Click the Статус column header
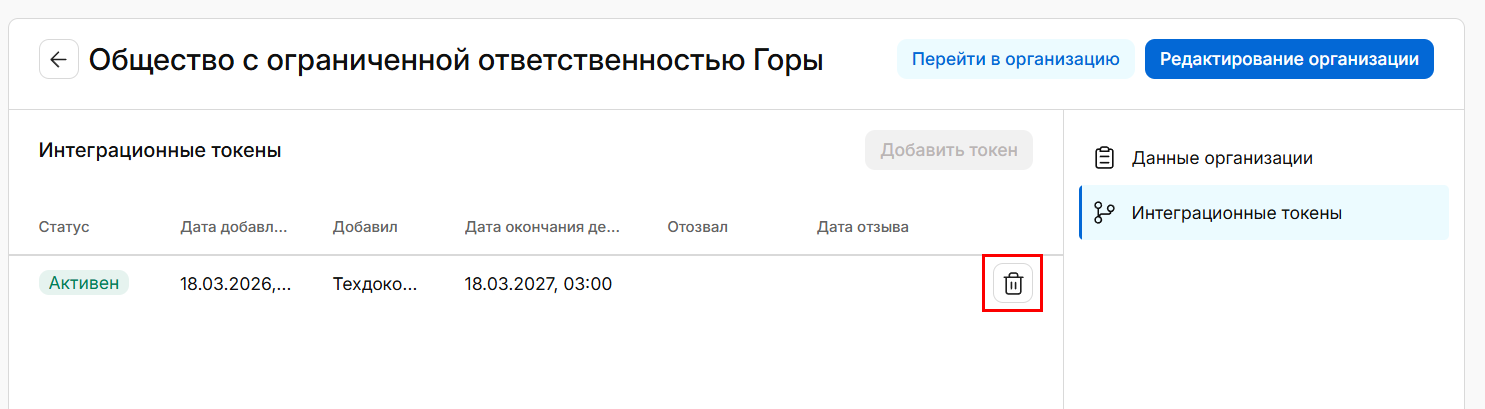 pyautogui.click(x=64, y=227)
